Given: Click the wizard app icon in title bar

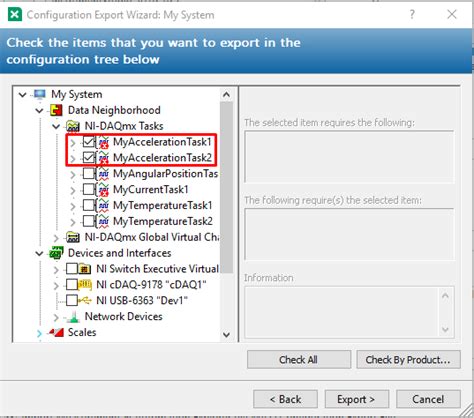Looking at the screenshot, I should [15, 15].
